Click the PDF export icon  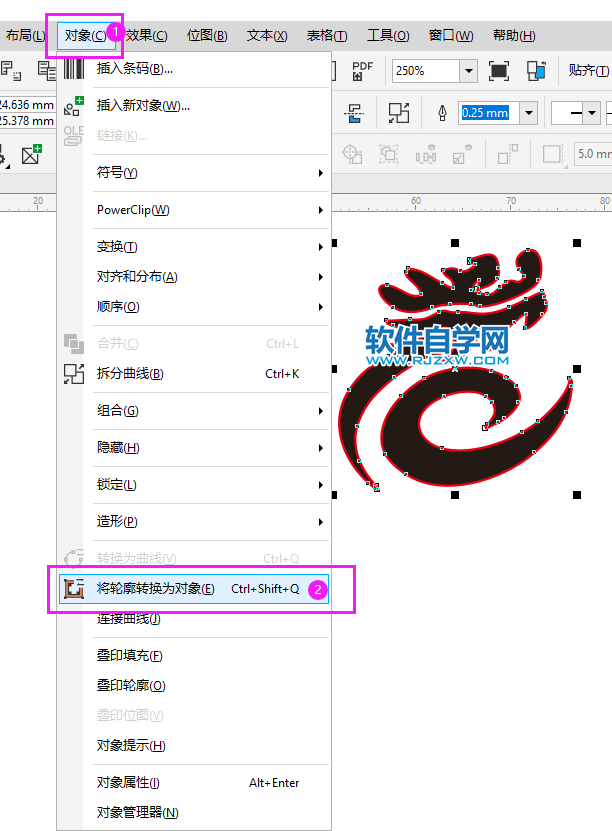click(362, 70)
